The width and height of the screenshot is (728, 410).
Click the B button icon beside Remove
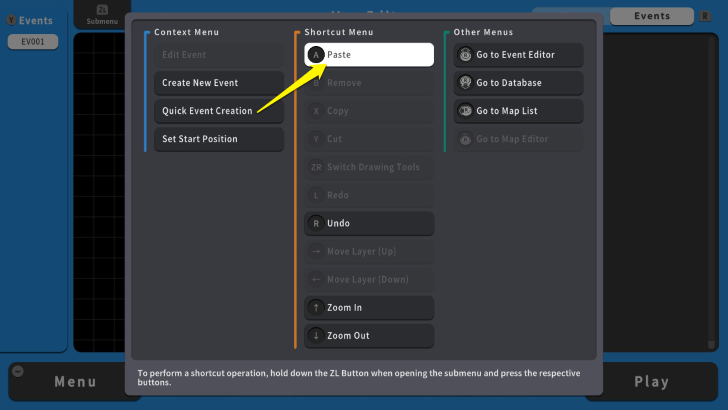(316, 83)
